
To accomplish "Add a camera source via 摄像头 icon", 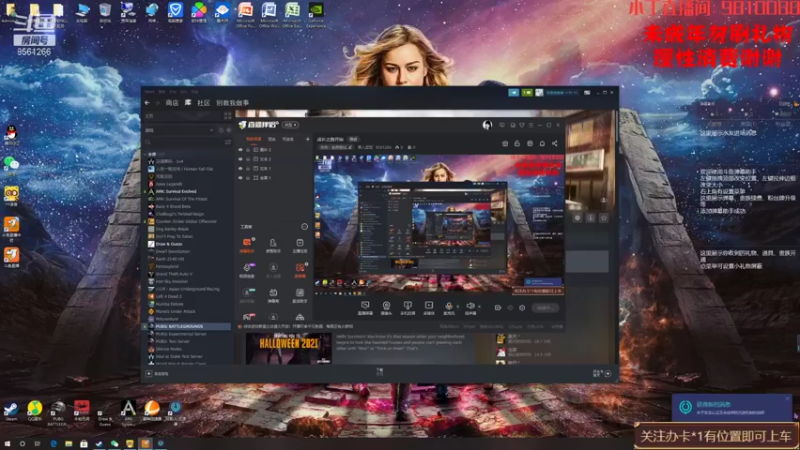I will click(x=386, y=307).
